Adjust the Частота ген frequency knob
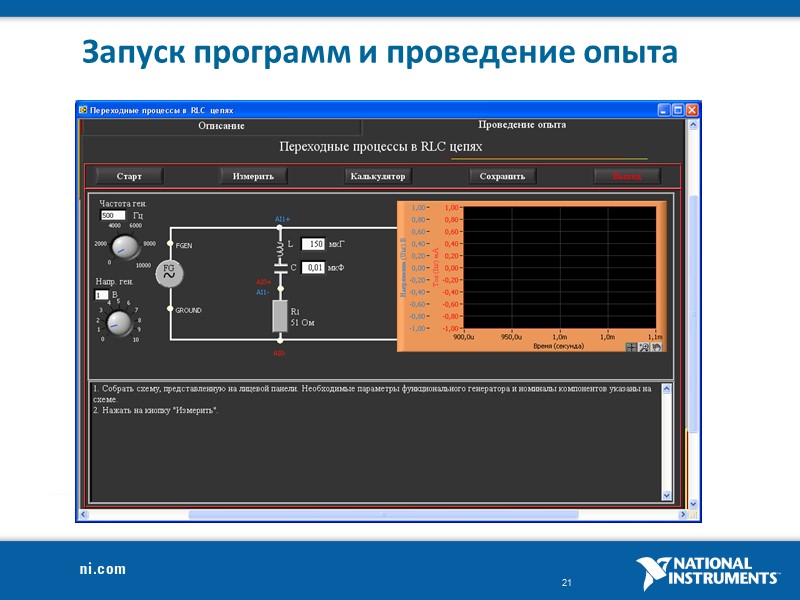 124,250
